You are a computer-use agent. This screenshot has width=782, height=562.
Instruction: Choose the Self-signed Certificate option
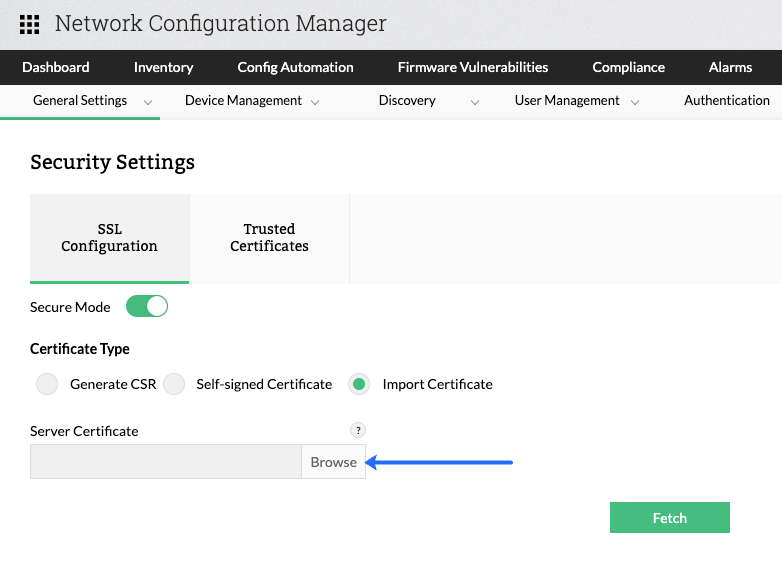pos(175,384)
